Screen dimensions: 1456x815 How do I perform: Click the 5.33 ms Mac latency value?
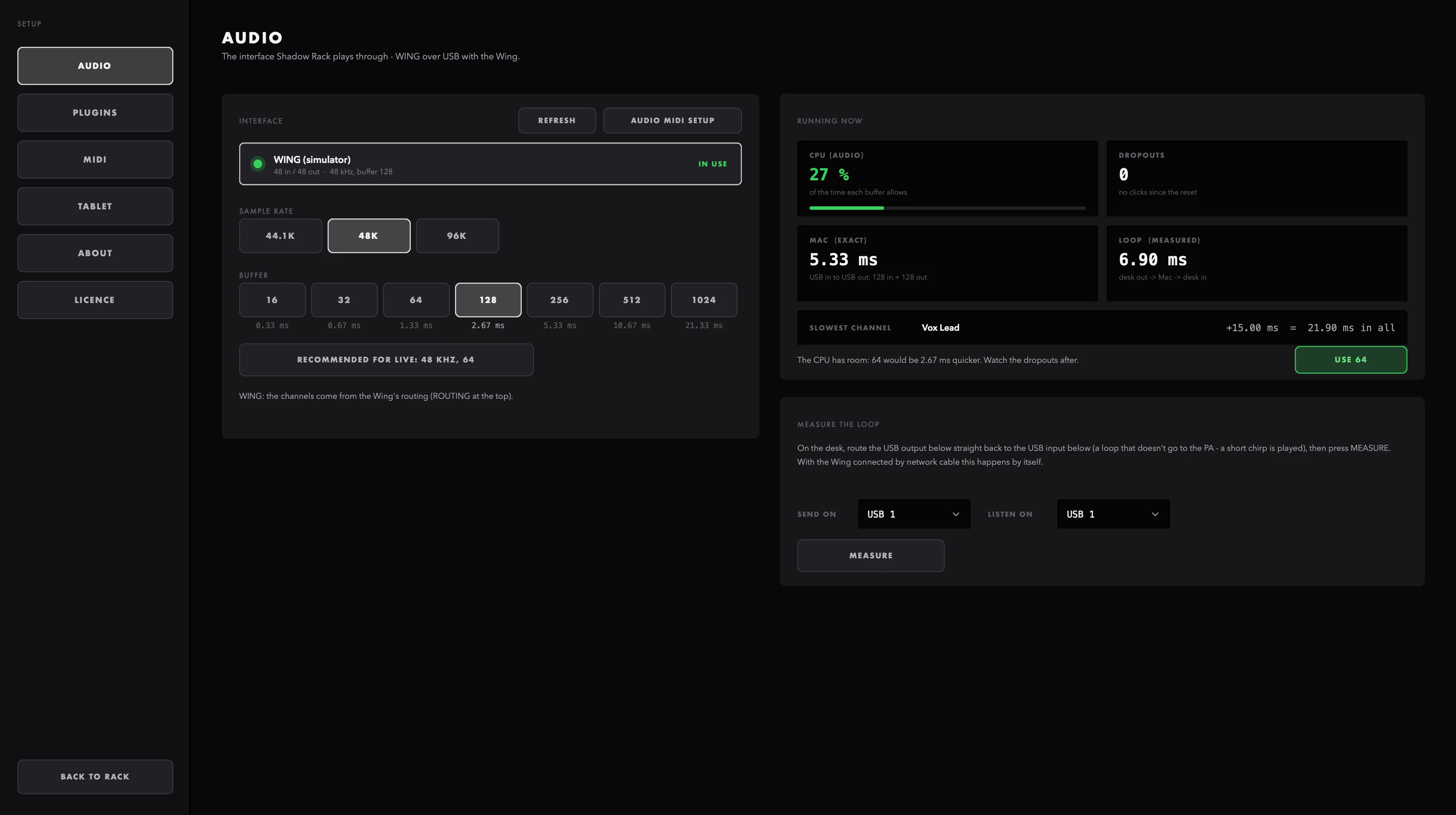click(843, 260)
